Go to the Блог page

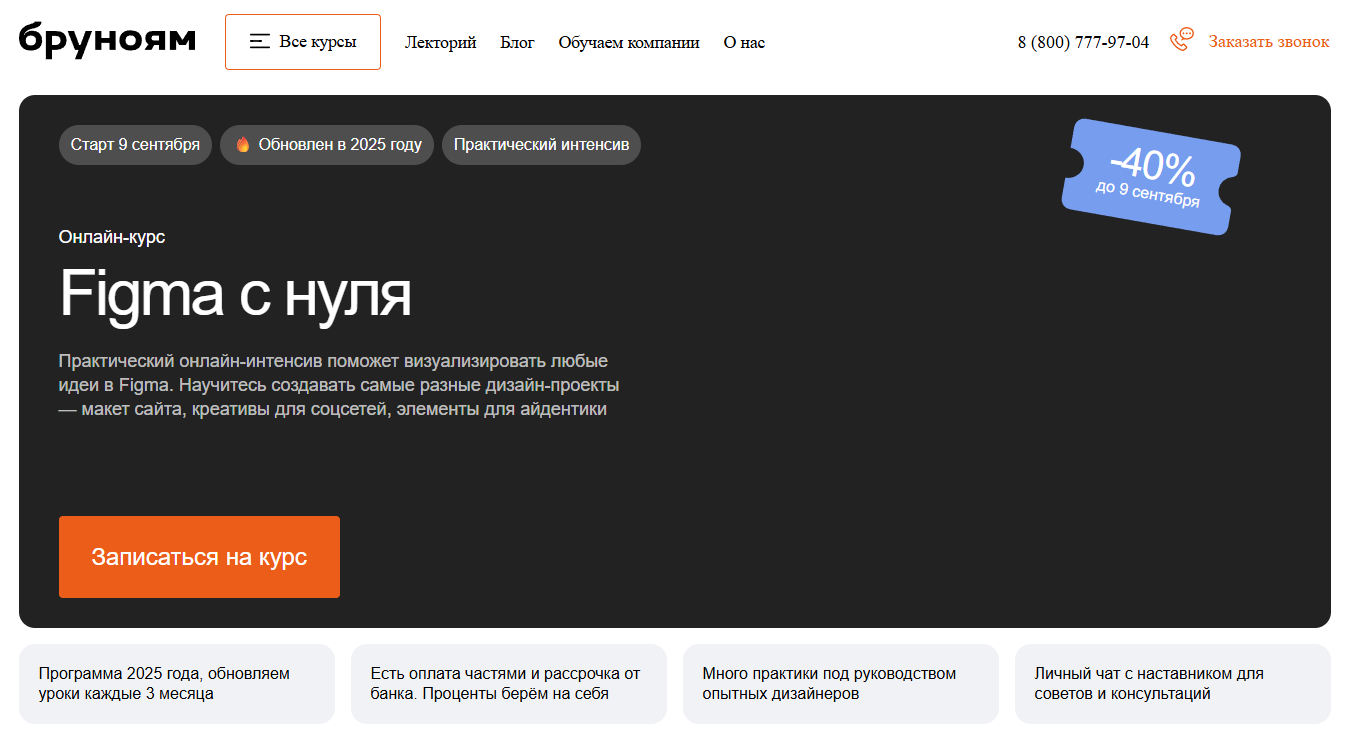pos(517,42)
